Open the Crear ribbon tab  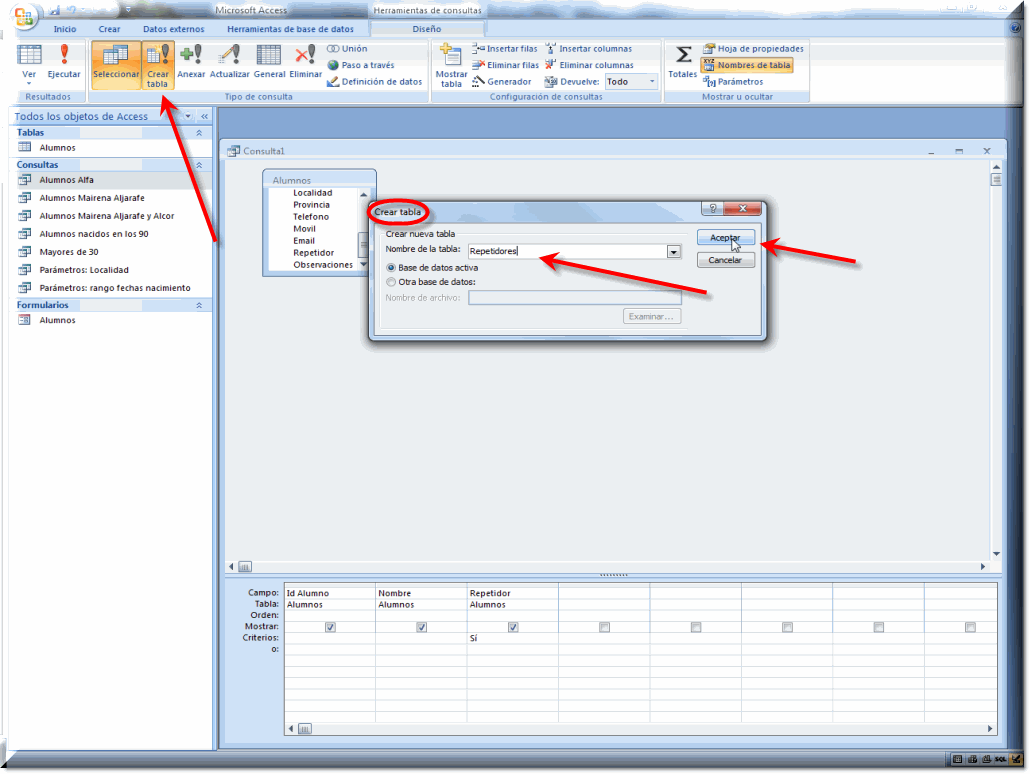110,29
